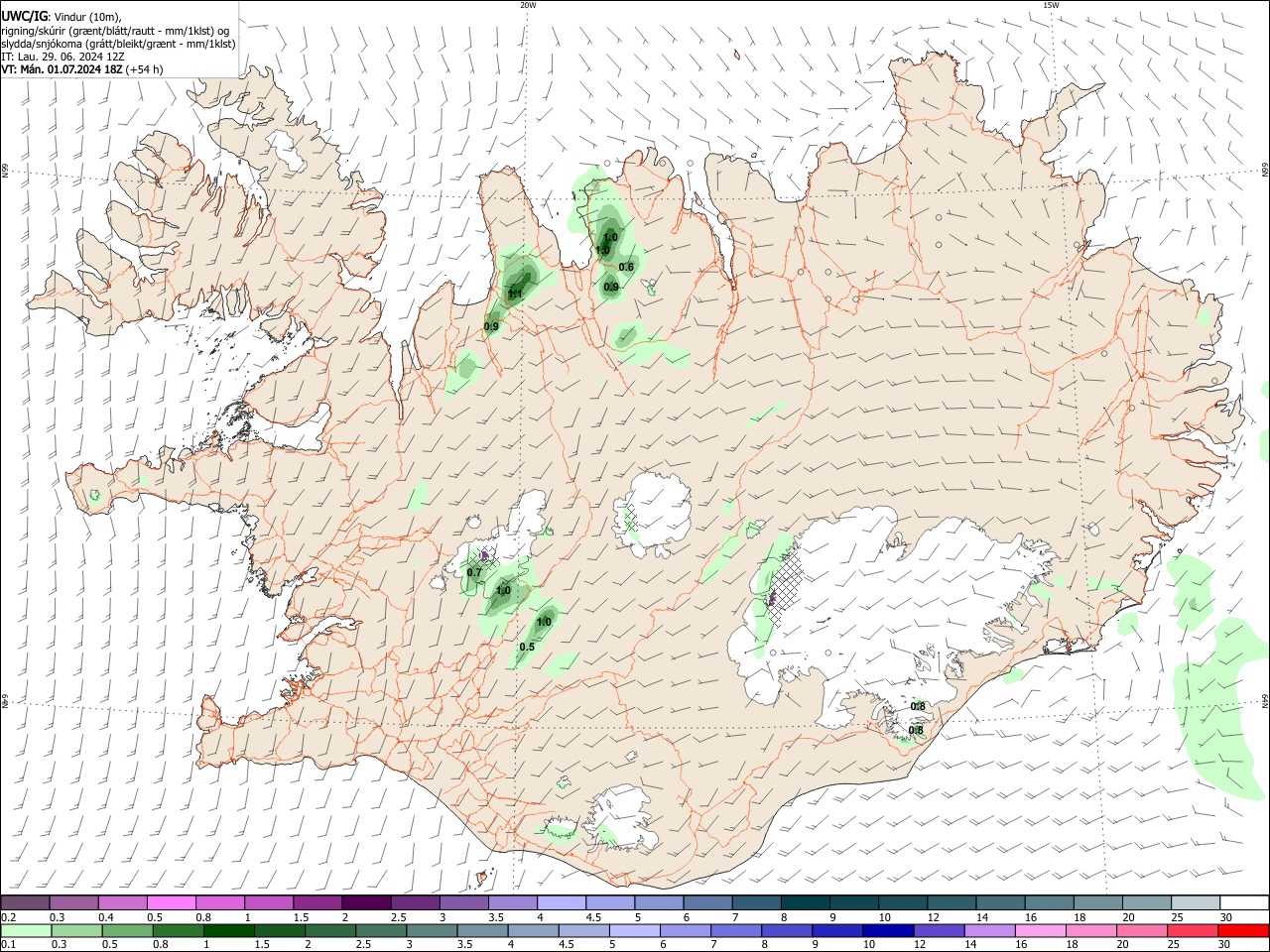Screen dimensions: 1270x952
Task: Click the cross-hatched patch on Vatnajökull's western edge
Action: click(x=786, y=587)
